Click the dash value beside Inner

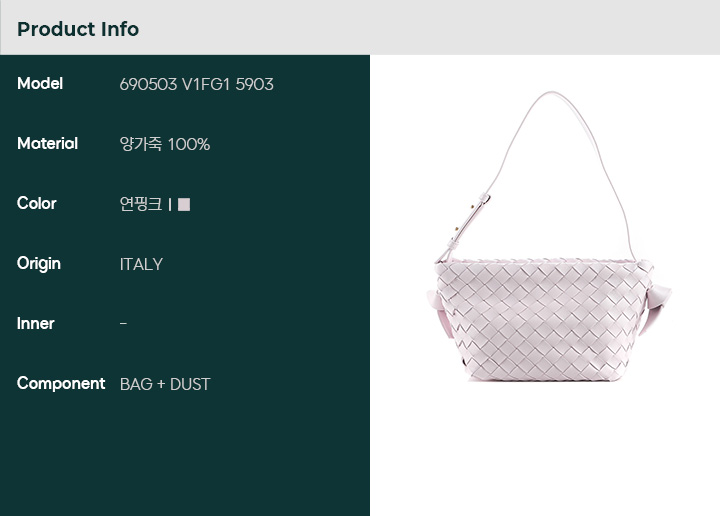click(x=124, y=324)
